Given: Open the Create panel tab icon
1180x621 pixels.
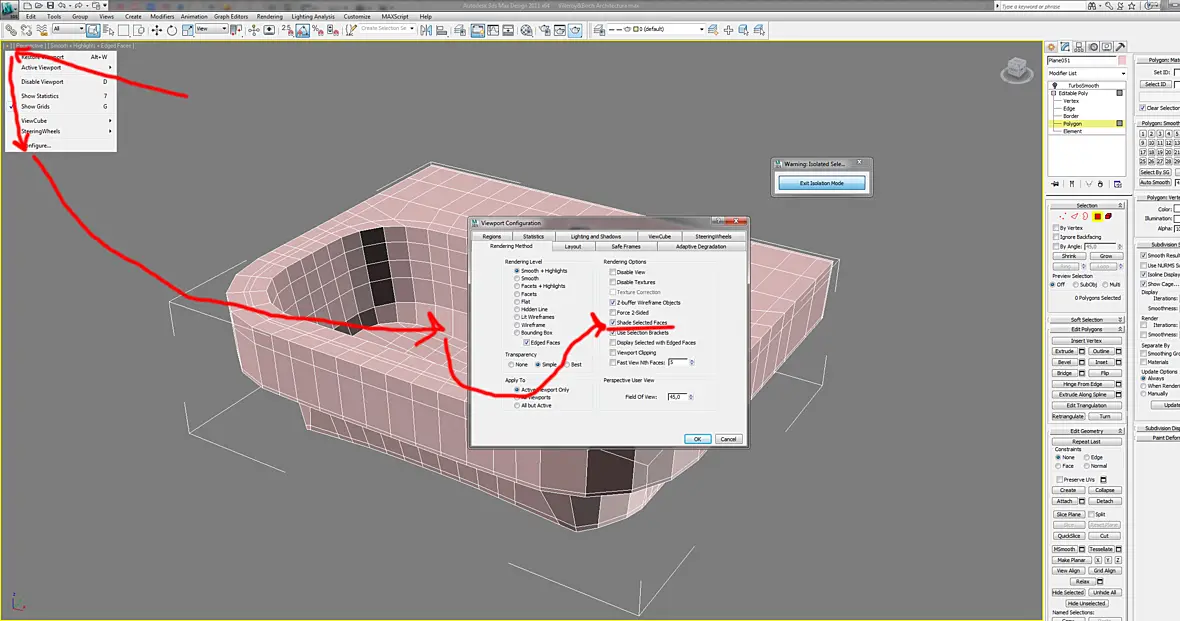Looking at the screenshot, I should pos(1051,47).
